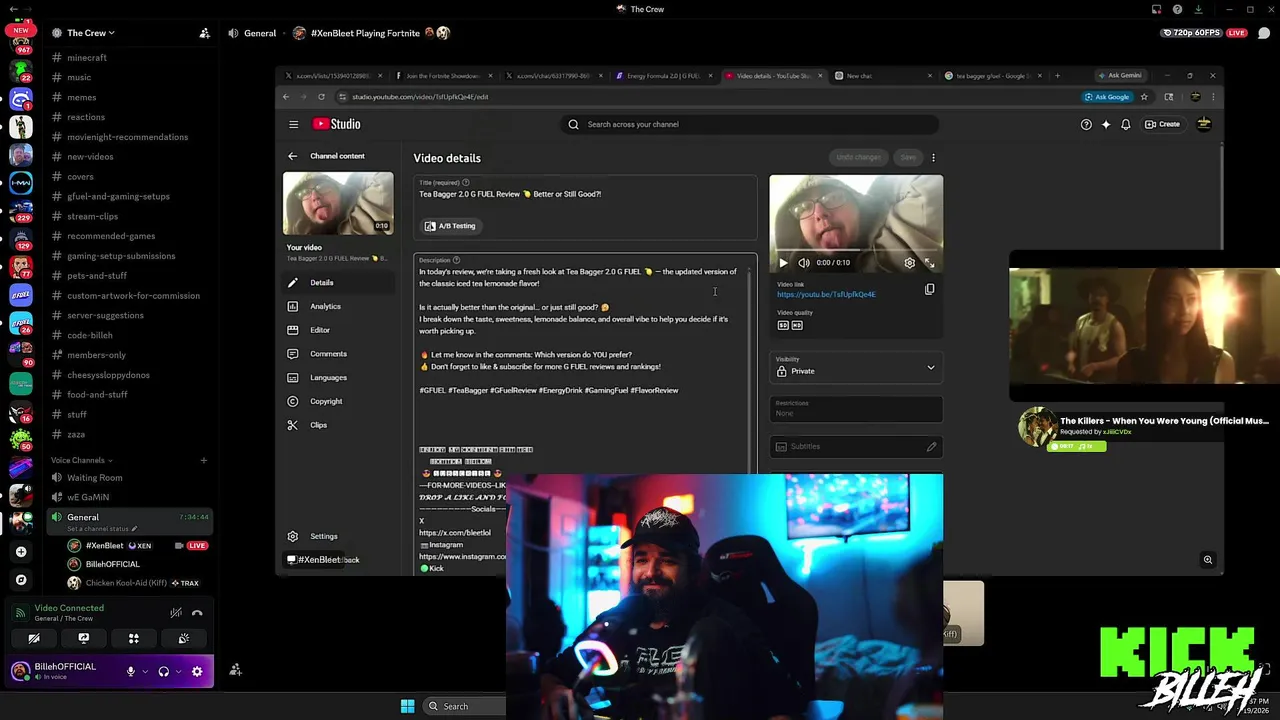Click the YouTube Studio logo
Screen dimensions: 1280x720
click(336, 124)
